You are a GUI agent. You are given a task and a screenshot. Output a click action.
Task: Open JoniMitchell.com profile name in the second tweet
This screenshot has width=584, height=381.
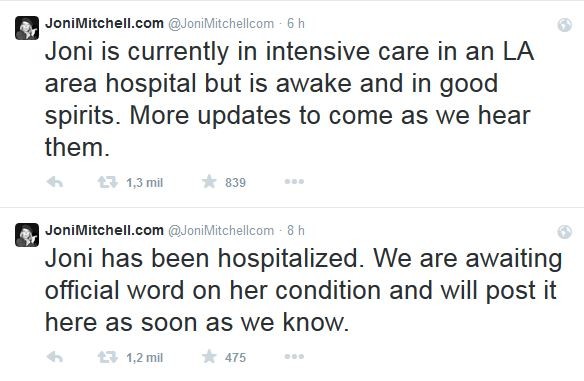point(104,230)
